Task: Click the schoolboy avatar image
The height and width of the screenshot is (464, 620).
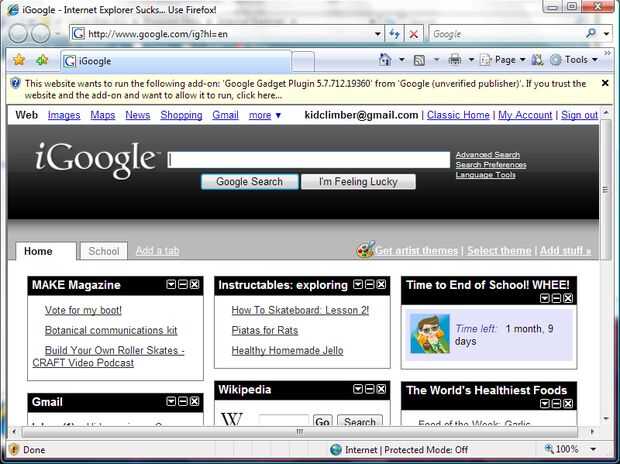Action: (430, 334)
